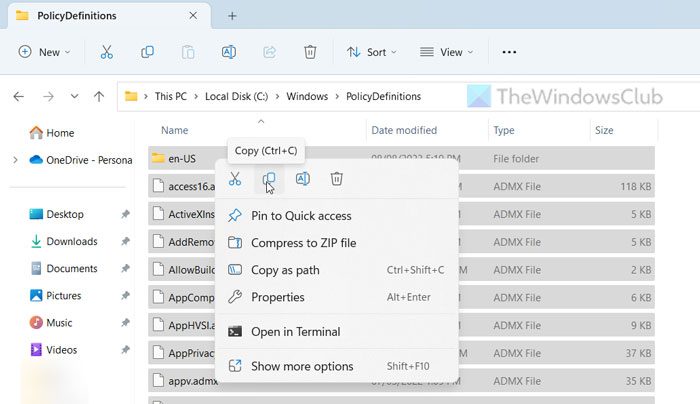700x404 pixels.
Task: Click the Delete icon in the context menu
Action: point(337,179)
